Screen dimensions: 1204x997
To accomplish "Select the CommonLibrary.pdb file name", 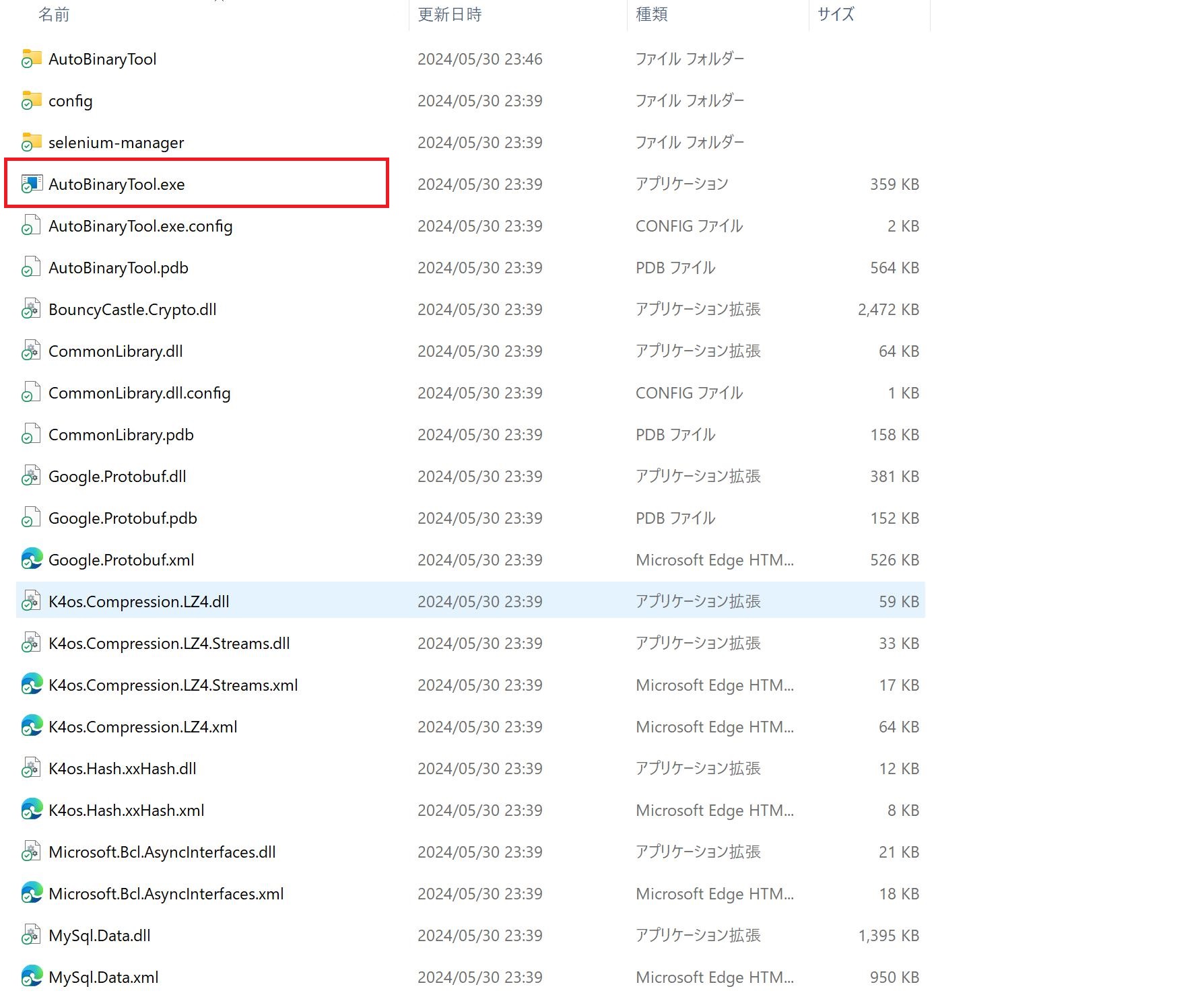I will point(121,435).
